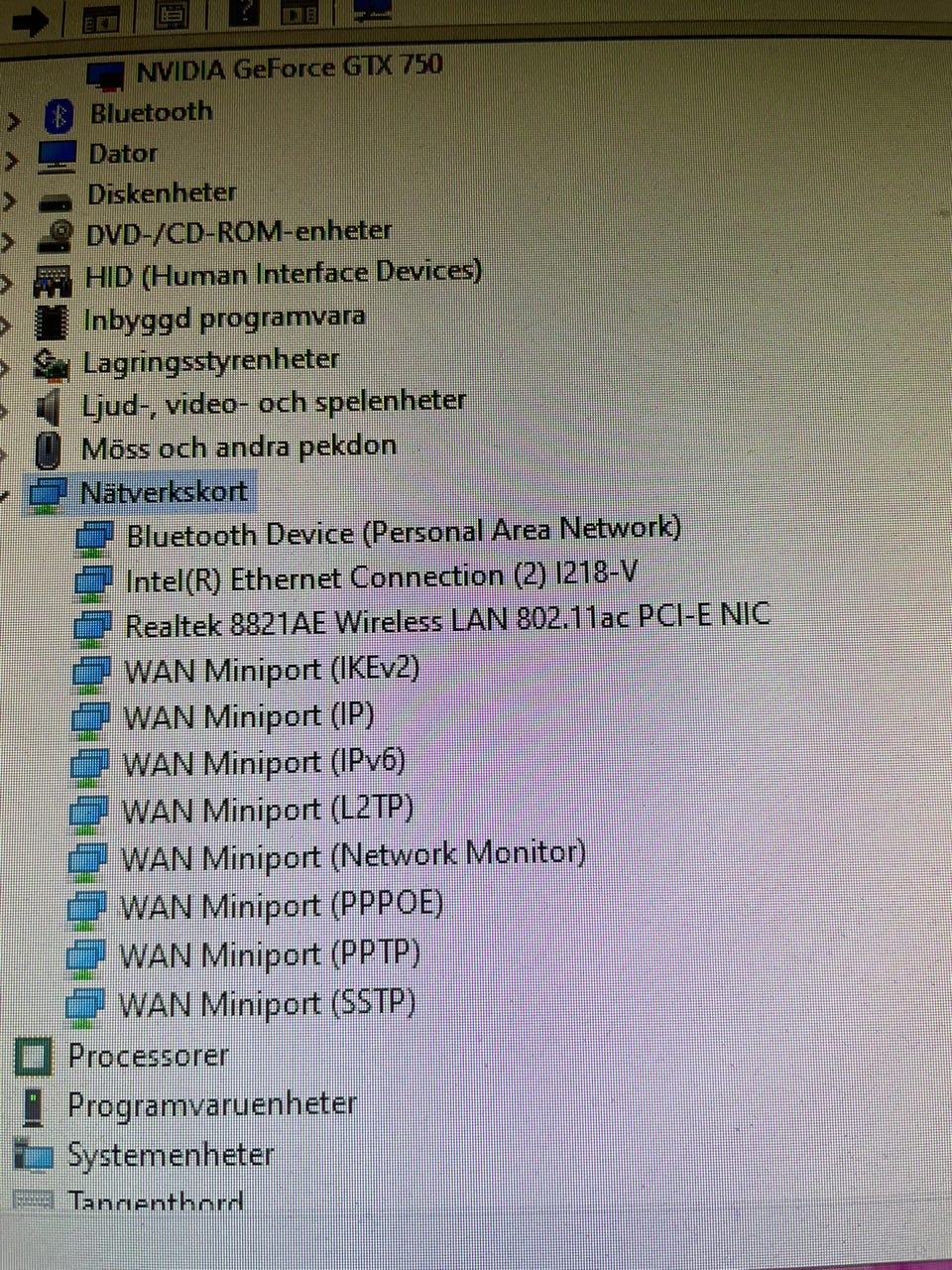Screen dimensions: 952x1270
Task: Collapse the Nätverkskort category
Action: pyautogui.click(x=6, y=493)
